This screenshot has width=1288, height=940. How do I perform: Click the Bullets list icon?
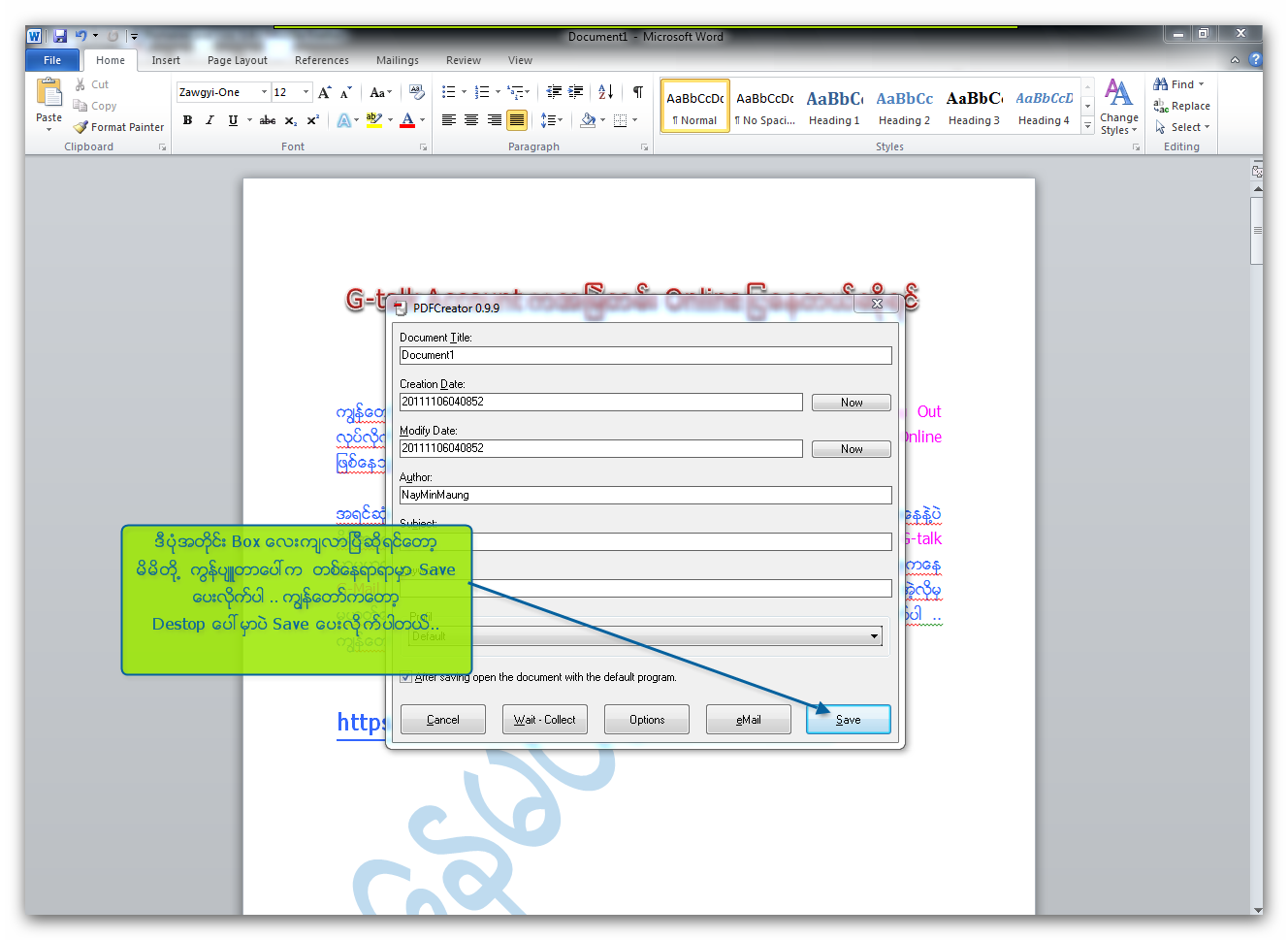click(448, 92)
